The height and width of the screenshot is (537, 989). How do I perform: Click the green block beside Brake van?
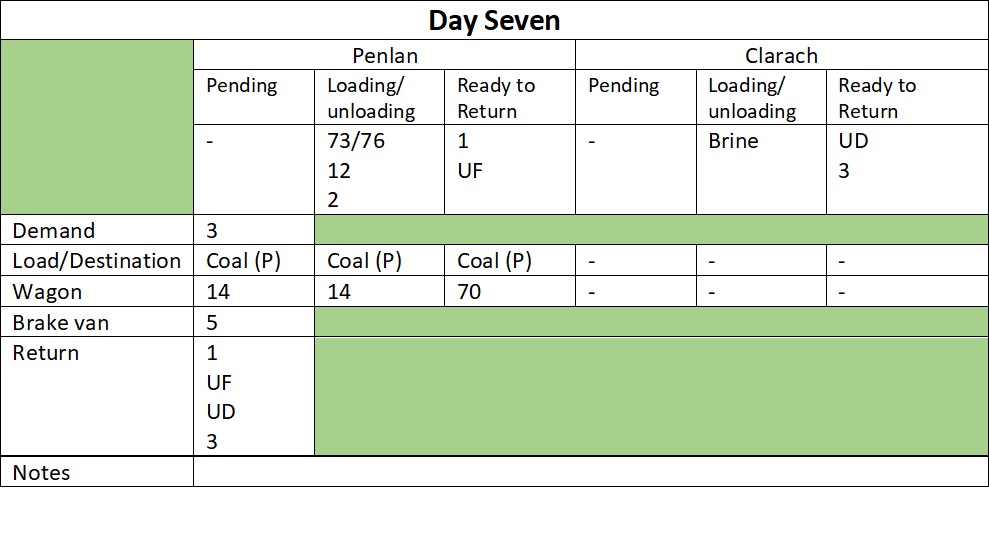651,322
